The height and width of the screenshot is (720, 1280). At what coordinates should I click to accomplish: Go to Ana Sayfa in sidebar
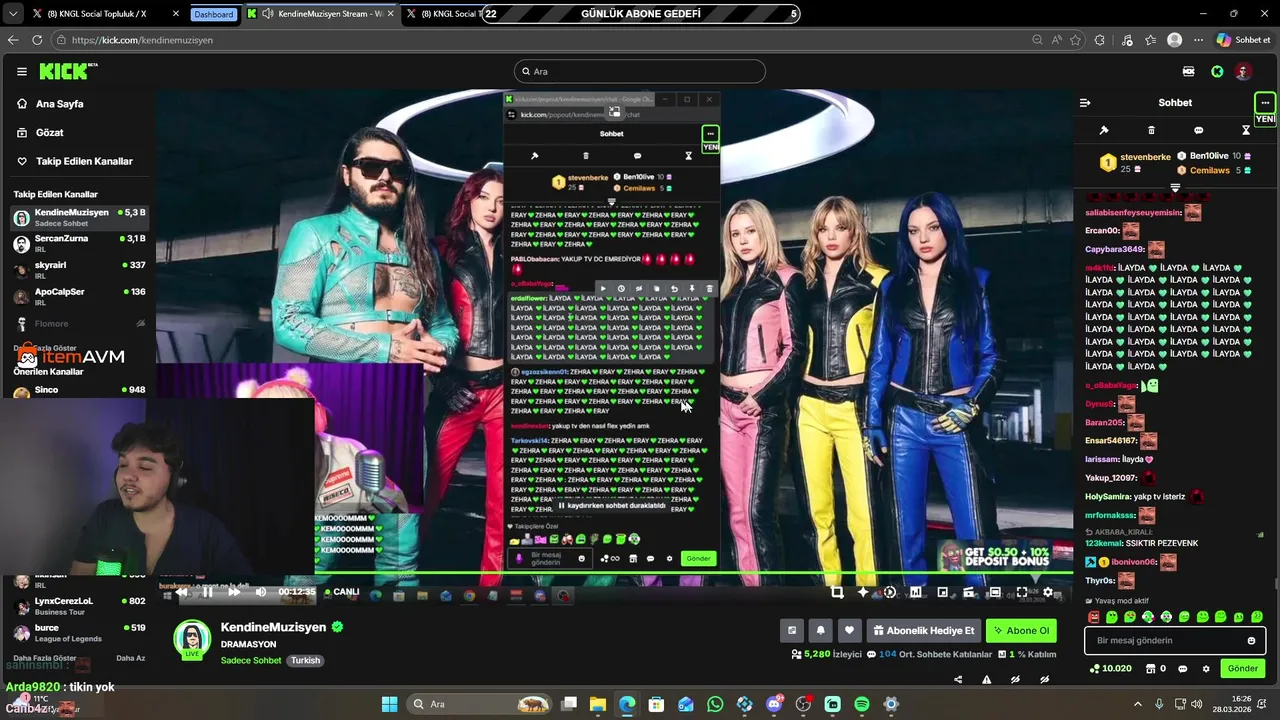click(x=59, y=104)
